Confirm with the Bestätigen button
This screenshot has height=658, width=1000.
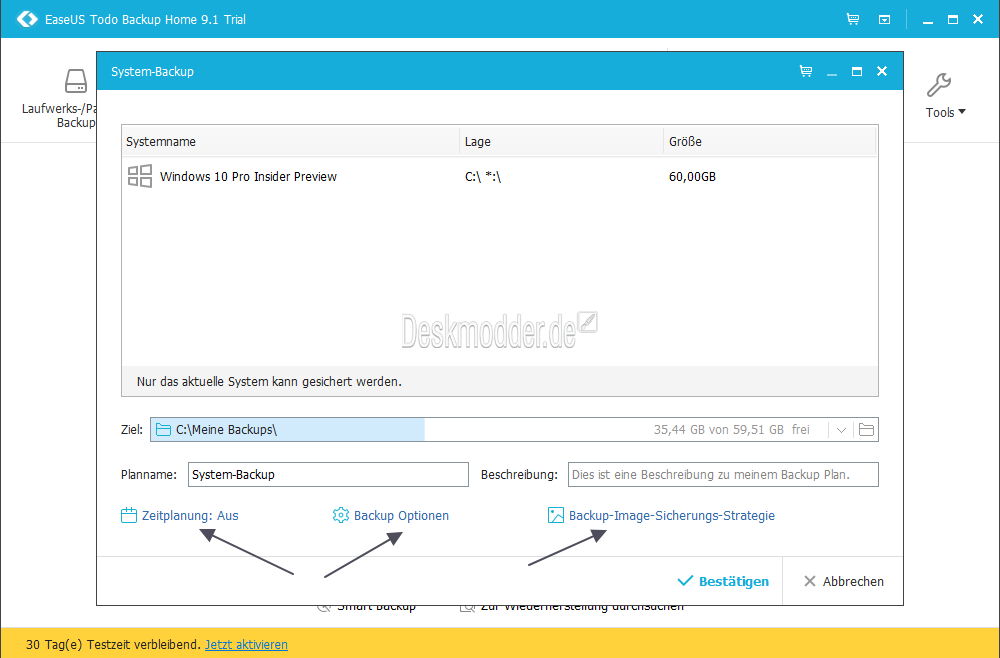tap(723, 581)
